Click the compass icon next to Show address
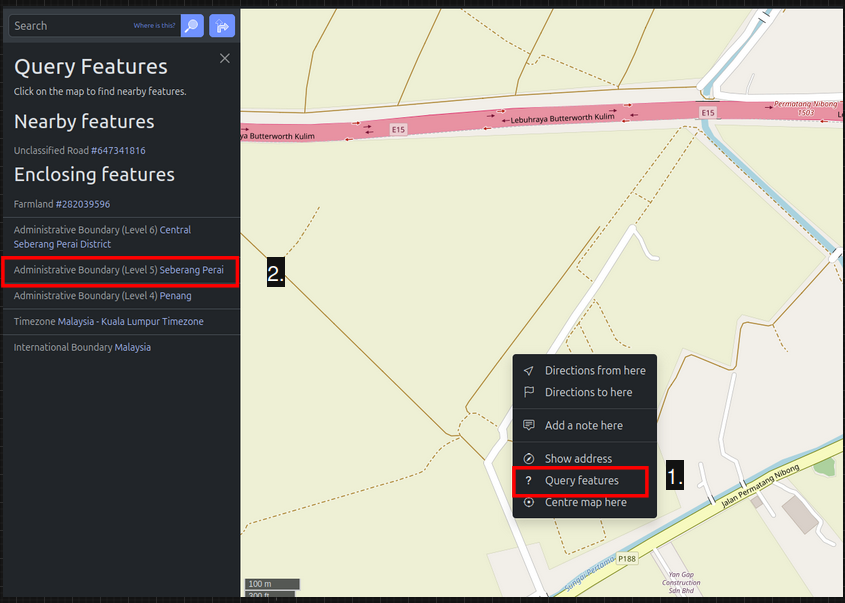 [x=528, y=458]
